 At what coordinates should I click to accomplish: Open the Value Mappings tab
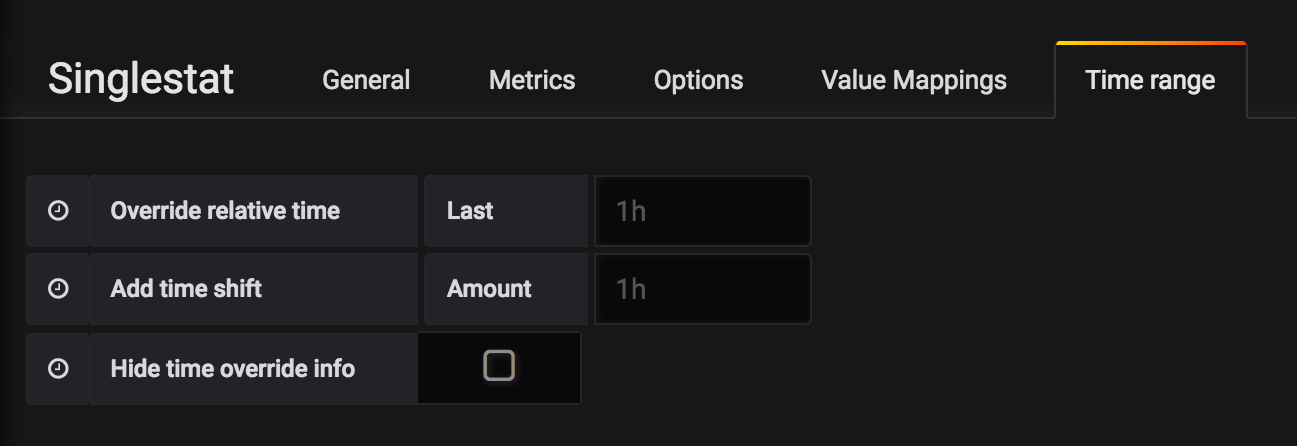click(x=914, y=80)
